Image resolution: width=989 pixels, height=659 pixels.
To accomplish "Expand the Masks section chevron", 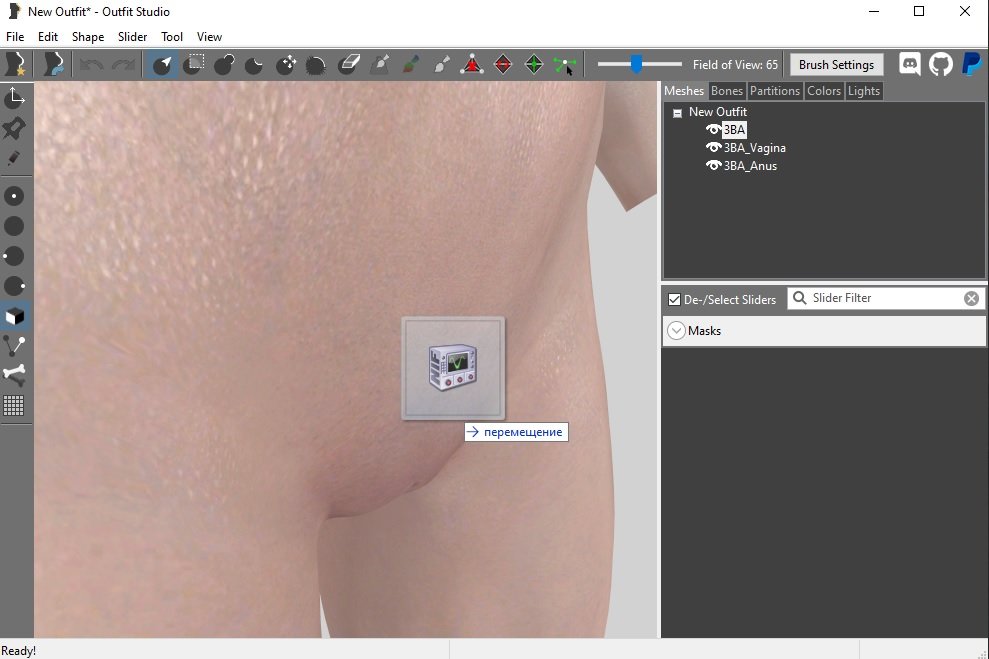I will pyautogui.click(x=676, y=331).
